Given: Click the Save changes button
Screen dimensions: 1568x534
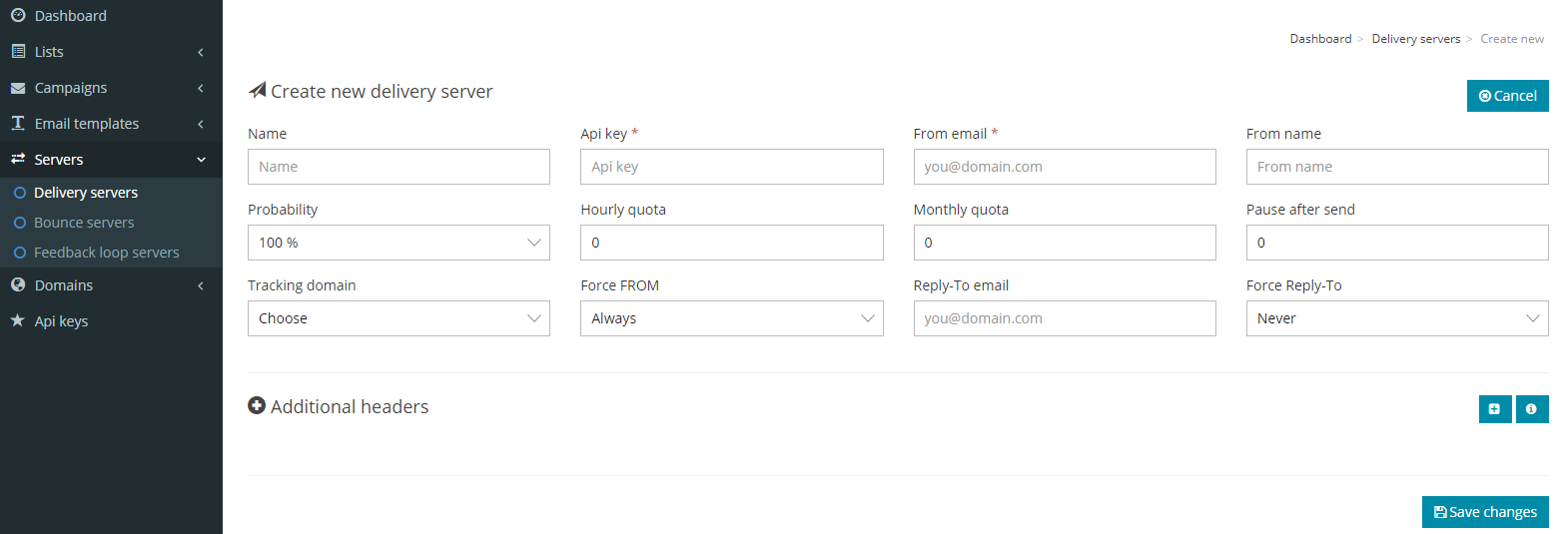Looking at the screenshot, I should pos(1485,512).
